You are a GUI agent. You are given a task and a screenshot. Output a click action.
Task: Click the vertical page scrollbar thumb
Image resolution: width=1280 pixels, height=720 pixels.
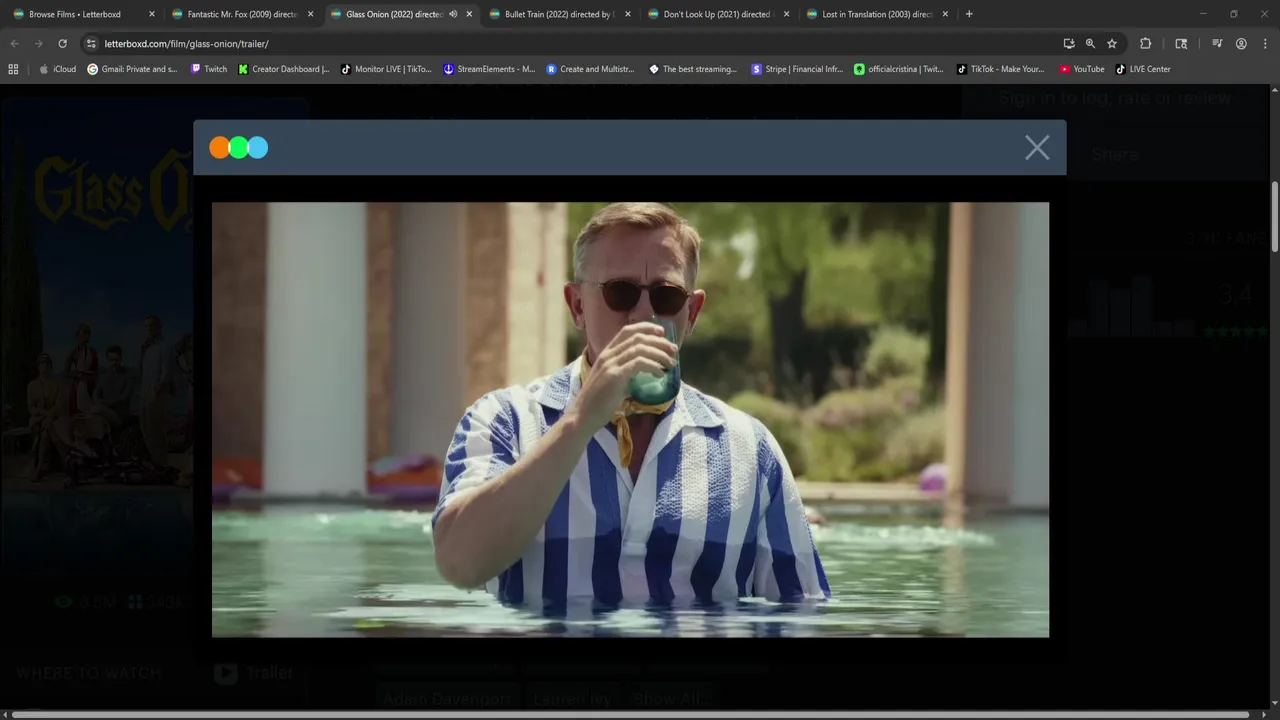click(x=1274, y=216)
